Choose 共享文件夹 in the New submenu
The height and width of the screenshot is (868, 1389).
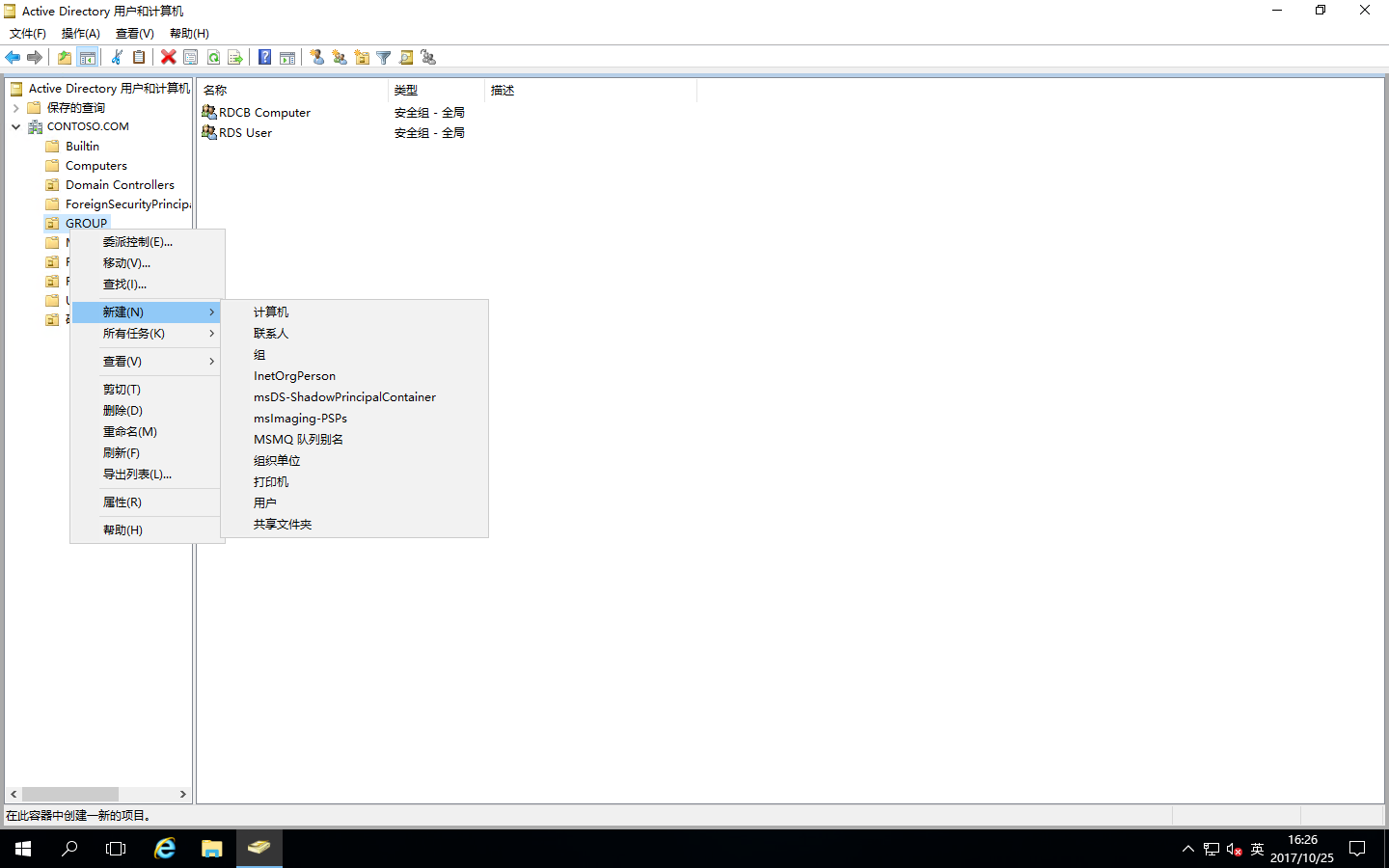(354, 525)
